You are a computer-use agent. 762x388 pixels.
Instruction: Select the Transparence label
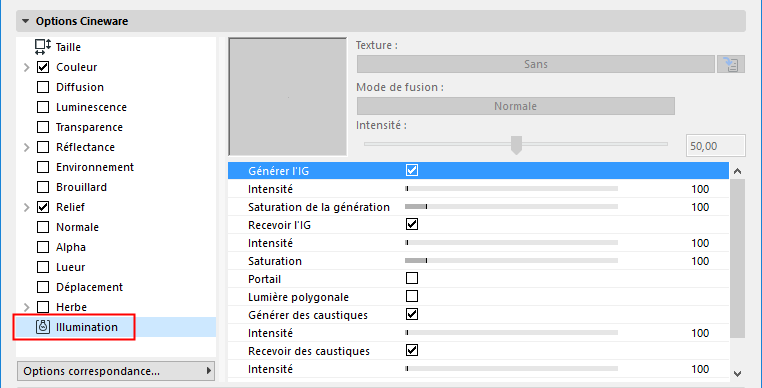pos(89,127)
